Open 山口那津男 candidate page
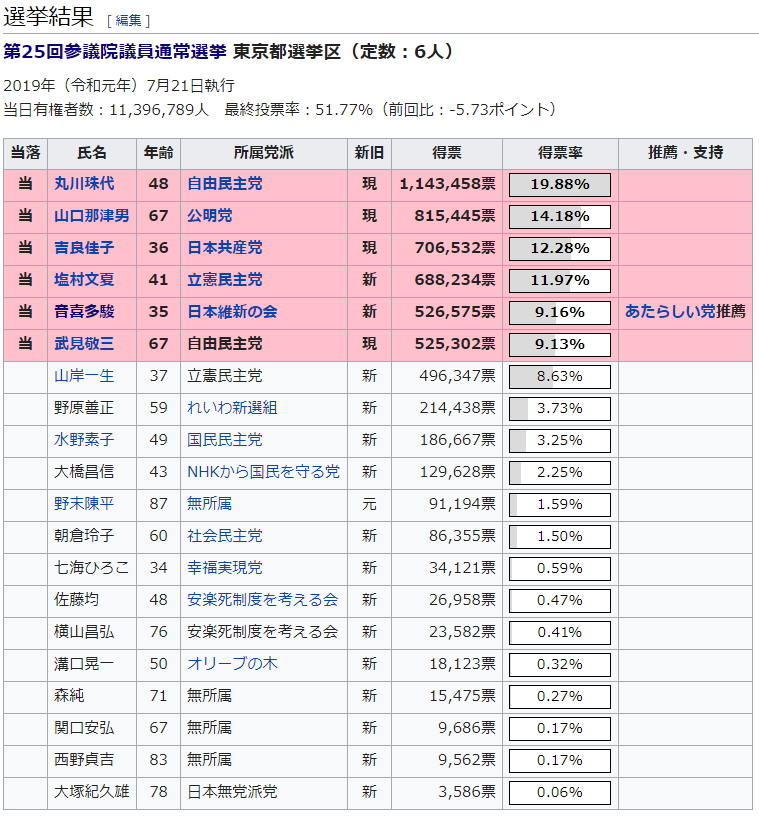Viewport: 759px width, 816px height. tap(92, 215)
